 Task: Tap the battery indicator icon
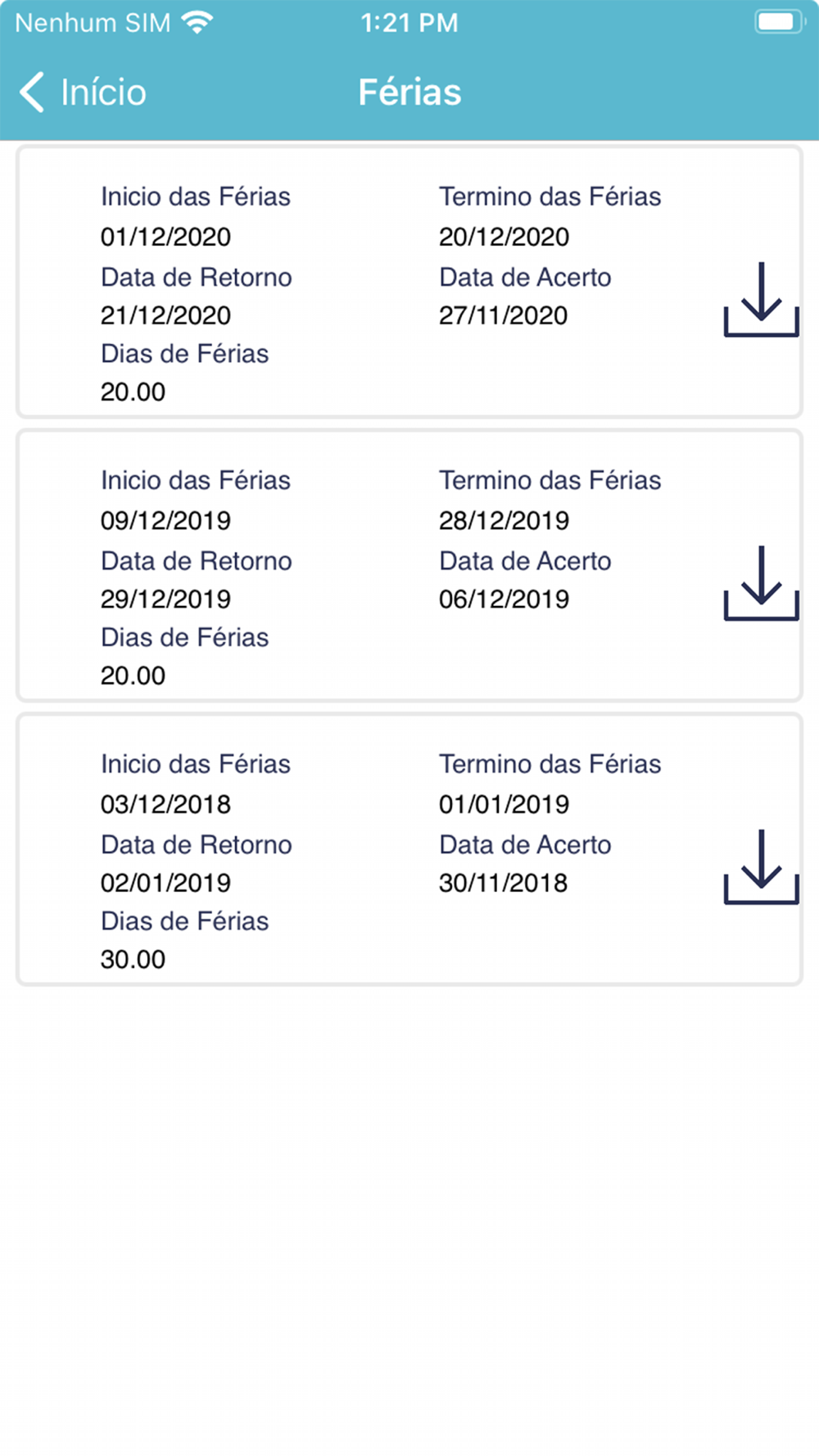[779, 22]
